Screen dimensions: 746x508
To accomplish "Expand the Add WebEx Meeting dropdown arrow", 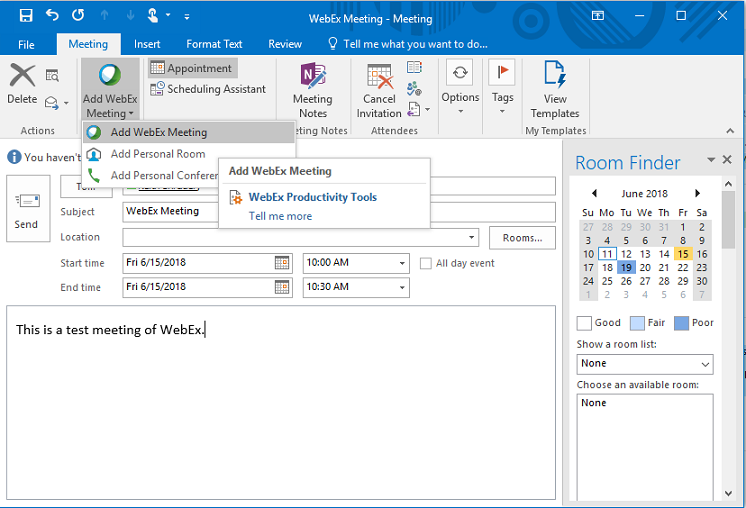I will point(131,114).
